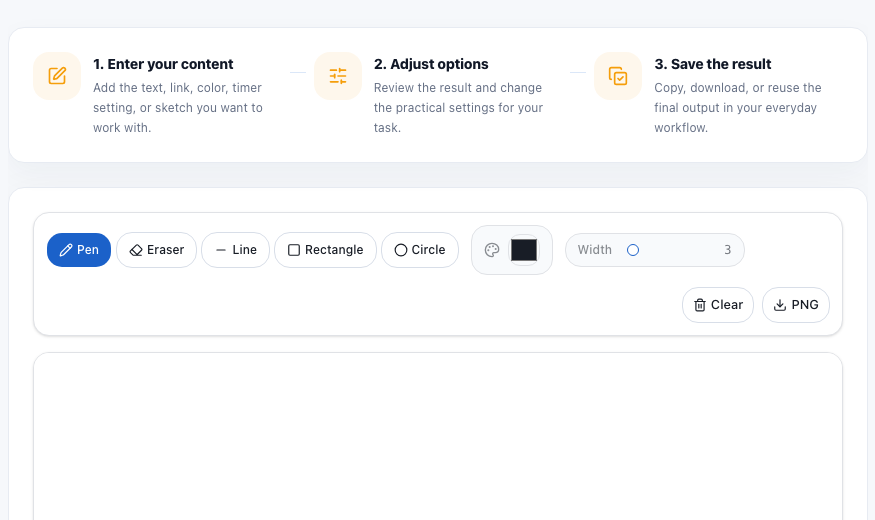
Task: Click the edit pencil icon for step 1
Action: tap(57, 76)
